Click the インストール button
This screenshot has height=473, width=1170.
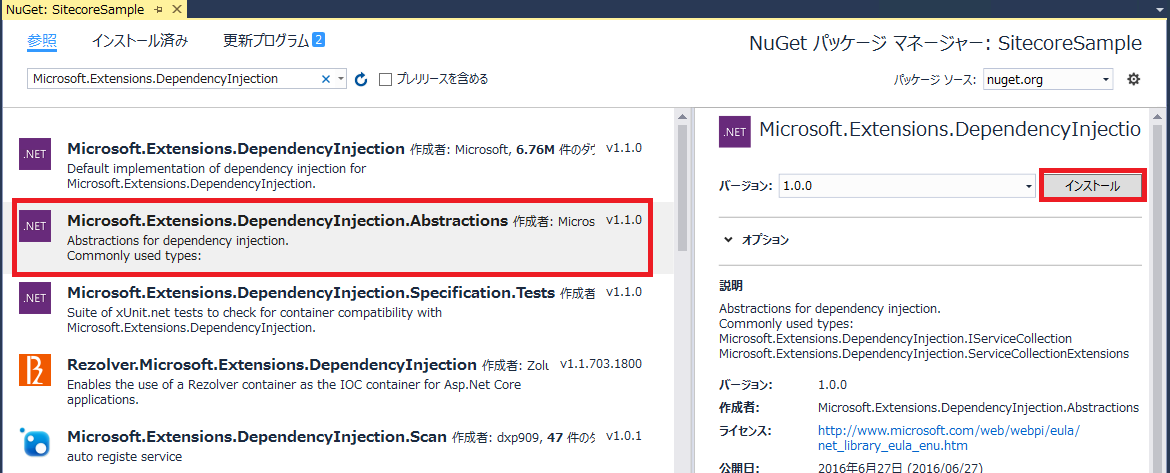point(1092,187)
